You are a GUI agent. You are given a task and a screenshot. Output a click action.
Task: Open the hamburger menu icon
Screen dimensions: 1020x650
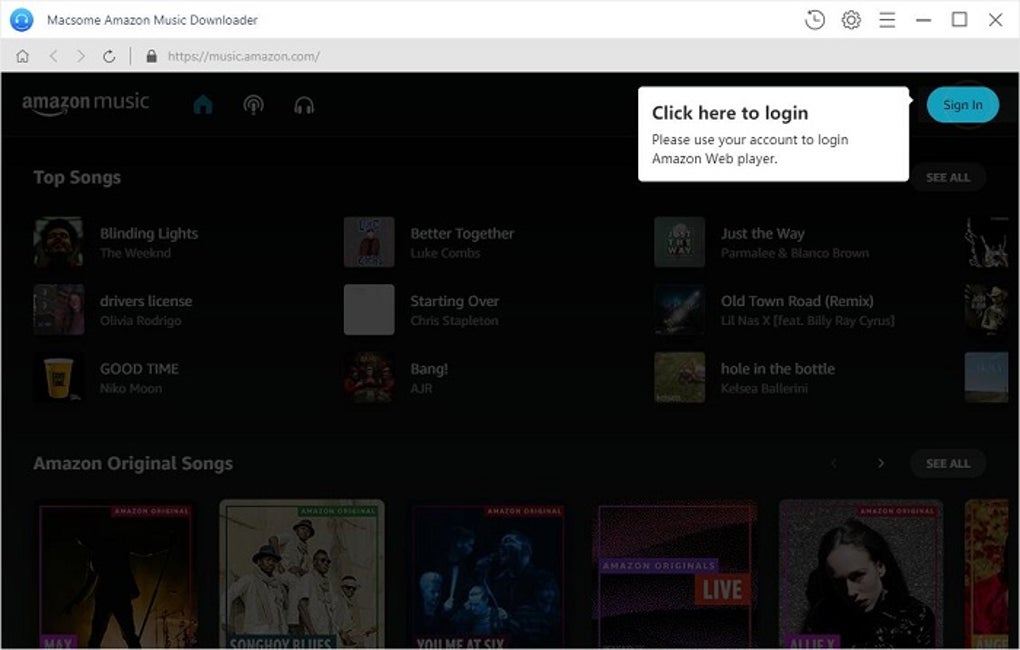887,20
